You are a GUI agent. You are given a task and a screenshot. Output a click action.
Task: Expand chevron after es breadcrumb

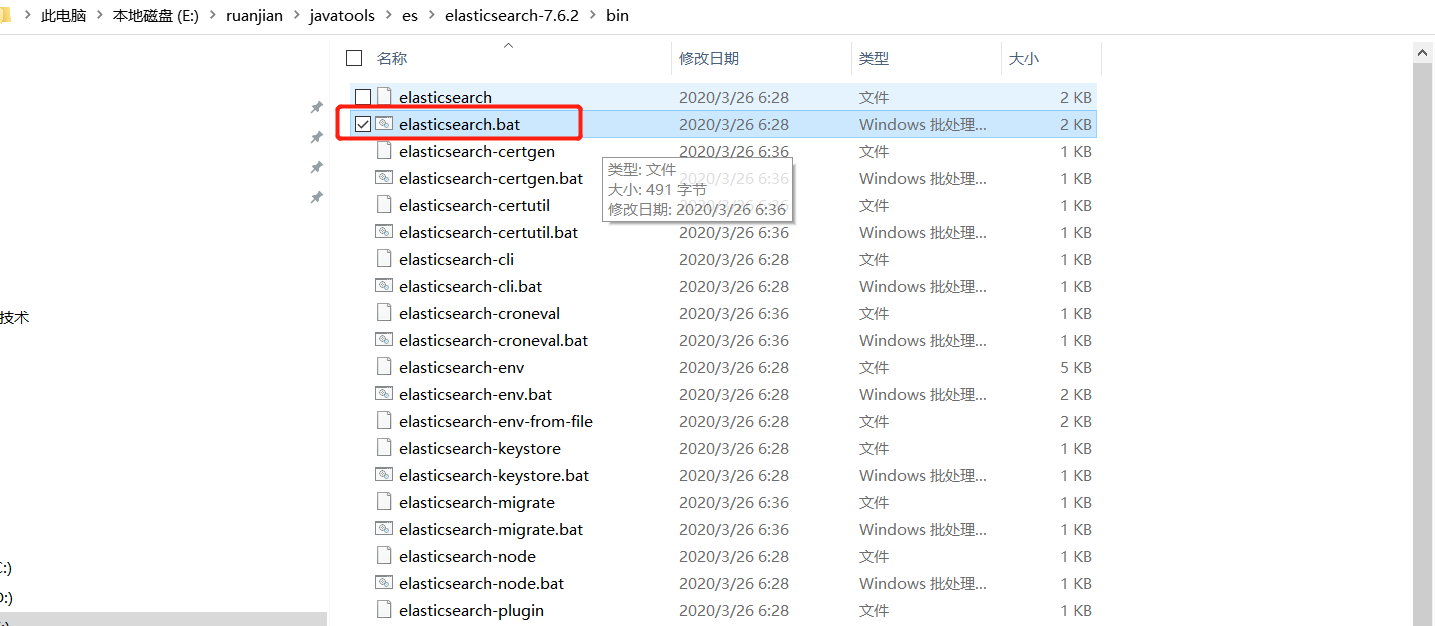click(431, 16)
